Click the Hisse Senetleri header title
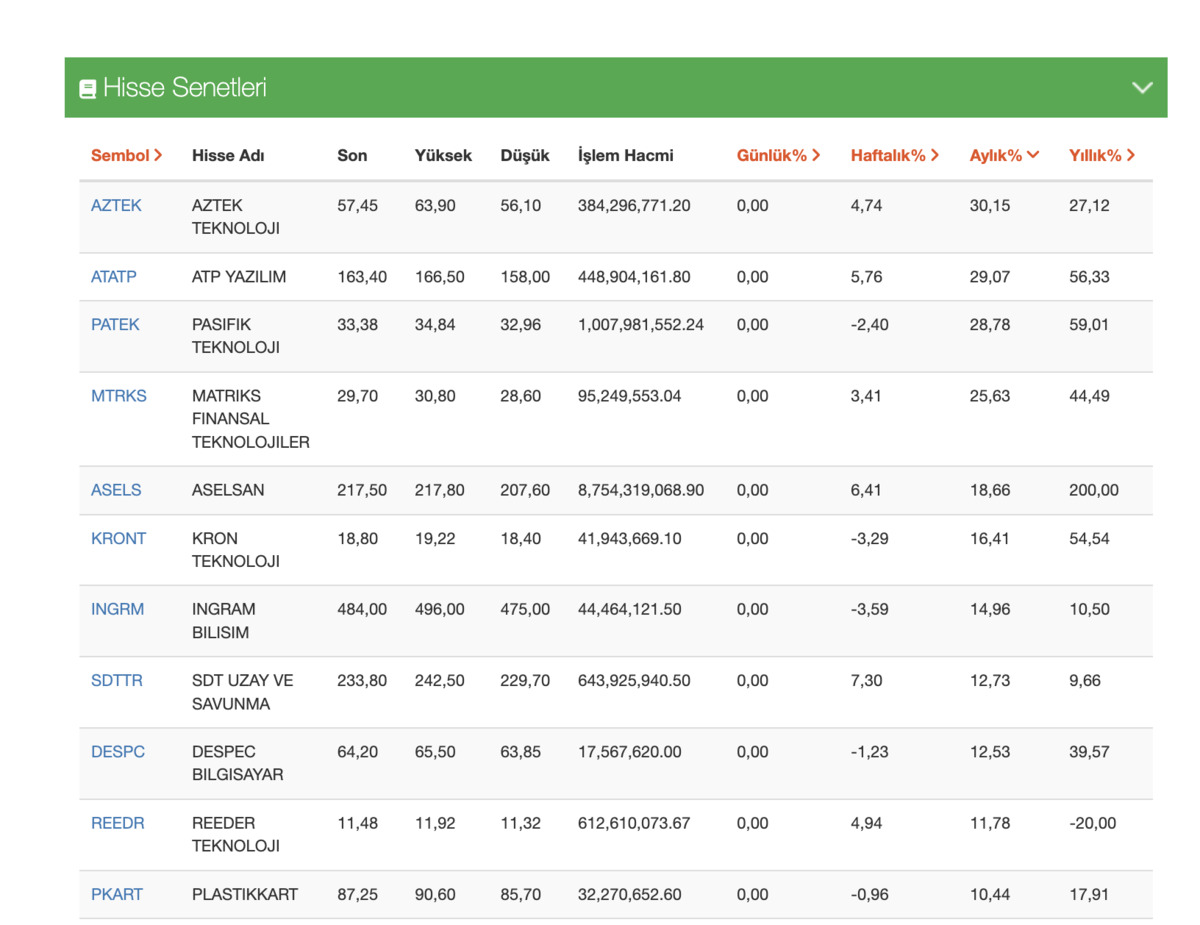1200x925 pixels. pyautogui.click(x=185, y=88)
